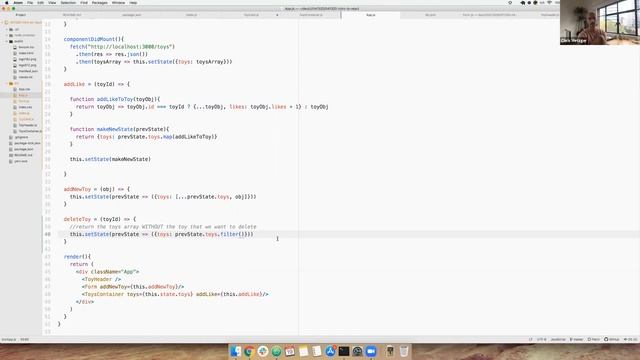
Task: Open logo512.png in the tree view
Action: (27, 65)
